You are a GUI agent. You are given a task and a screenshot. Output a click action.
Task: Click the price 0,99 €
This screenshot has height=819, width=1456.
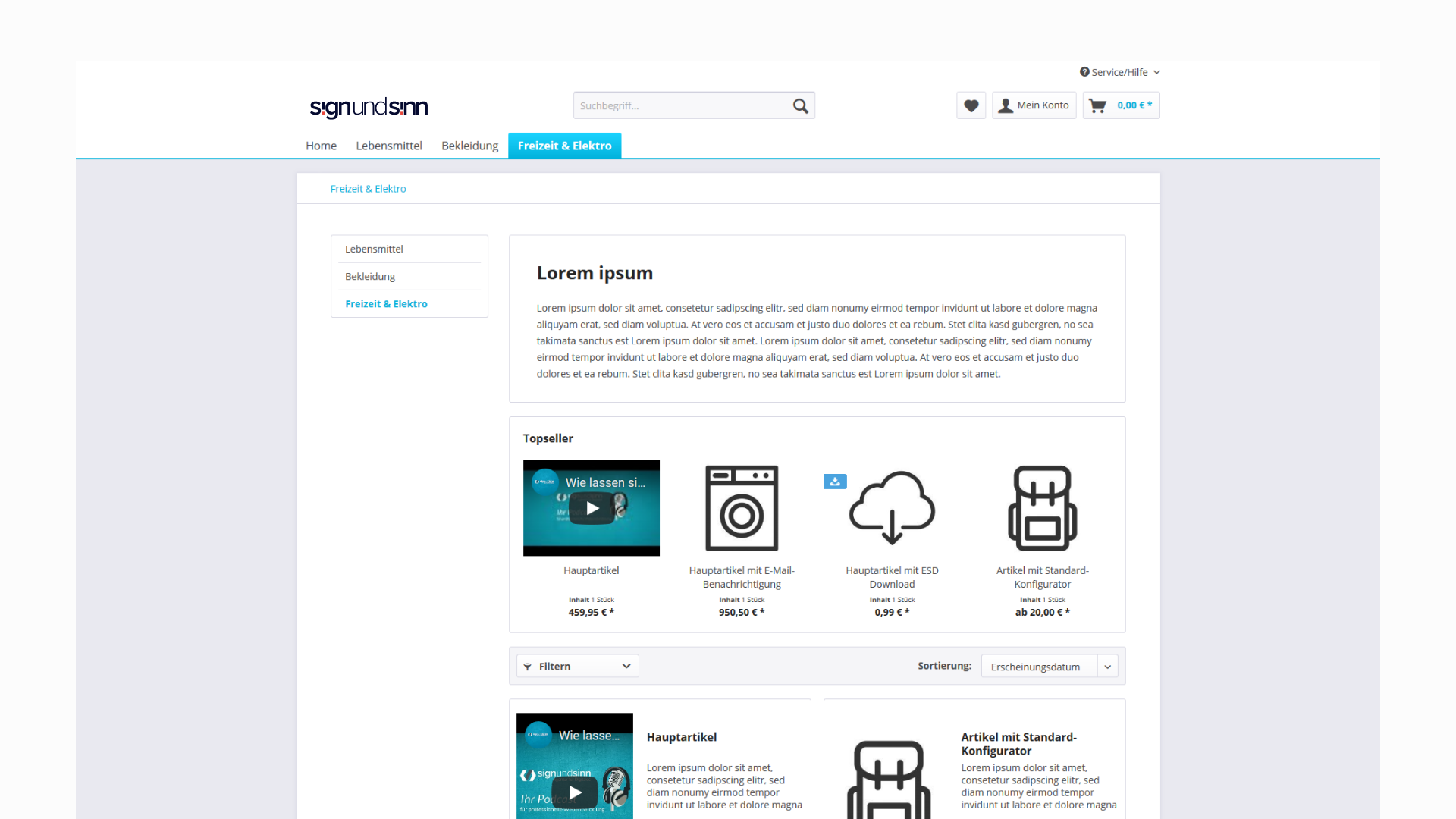(893, 612)
